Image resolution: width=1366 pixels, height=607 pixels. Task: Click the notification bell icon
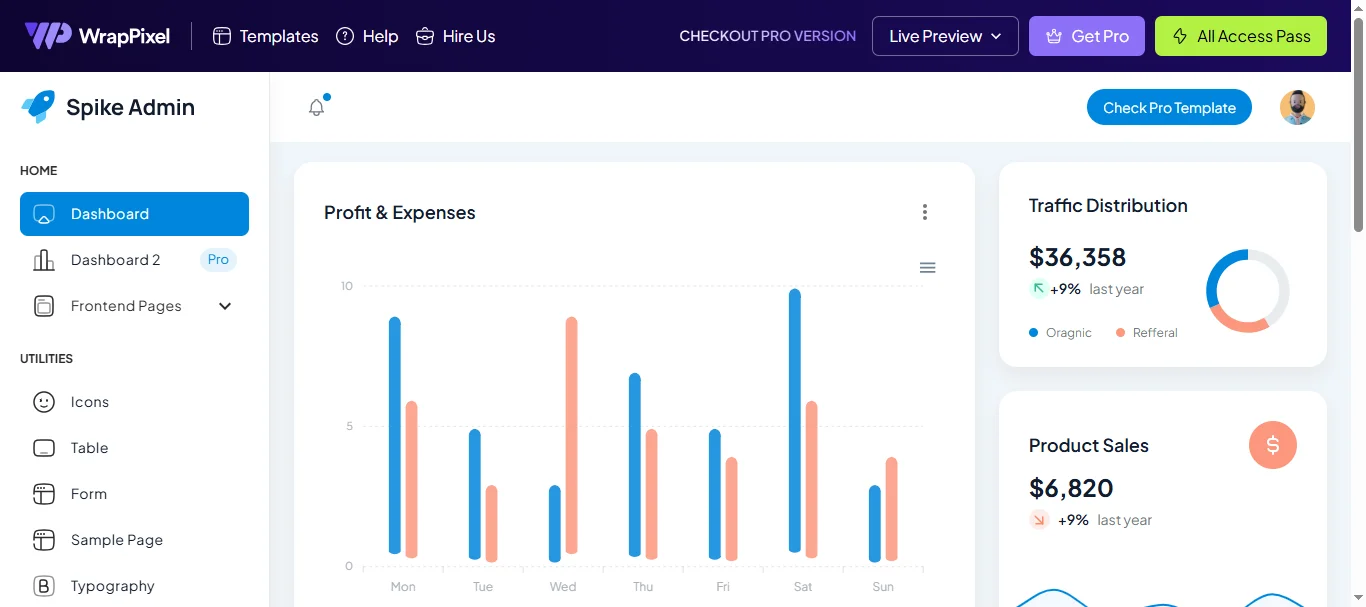[317, 107]
